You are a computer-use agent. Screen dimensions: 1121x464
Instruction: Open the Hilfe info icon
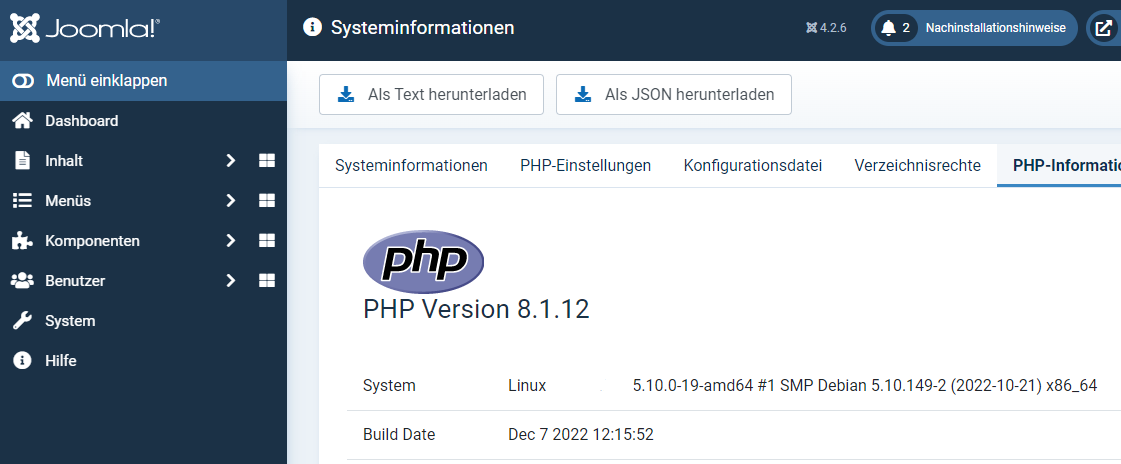[22, 361]
